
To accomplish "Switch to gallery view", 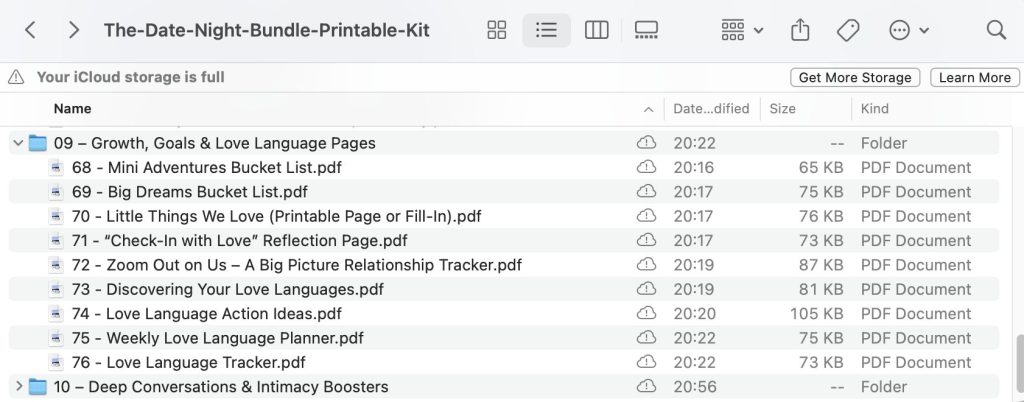I will pyautogui.click(x=646, y=30).
